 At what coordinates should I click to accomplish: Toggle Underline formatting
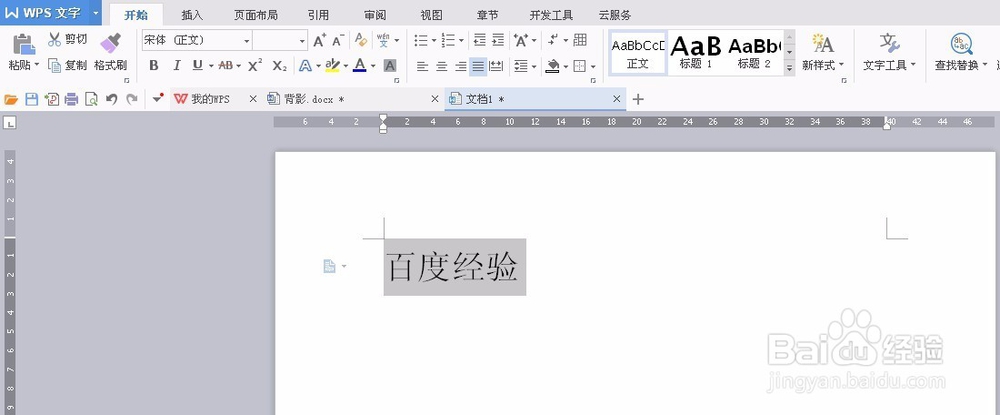pyautogui.click(x=198, y=65)
